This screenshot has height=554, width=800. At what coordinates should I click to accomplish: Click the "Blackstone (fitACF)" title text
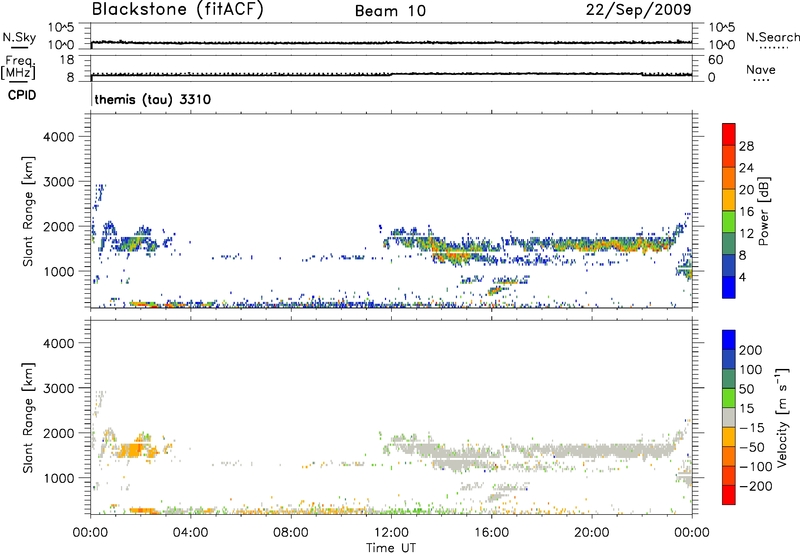[x=178, y=9]
